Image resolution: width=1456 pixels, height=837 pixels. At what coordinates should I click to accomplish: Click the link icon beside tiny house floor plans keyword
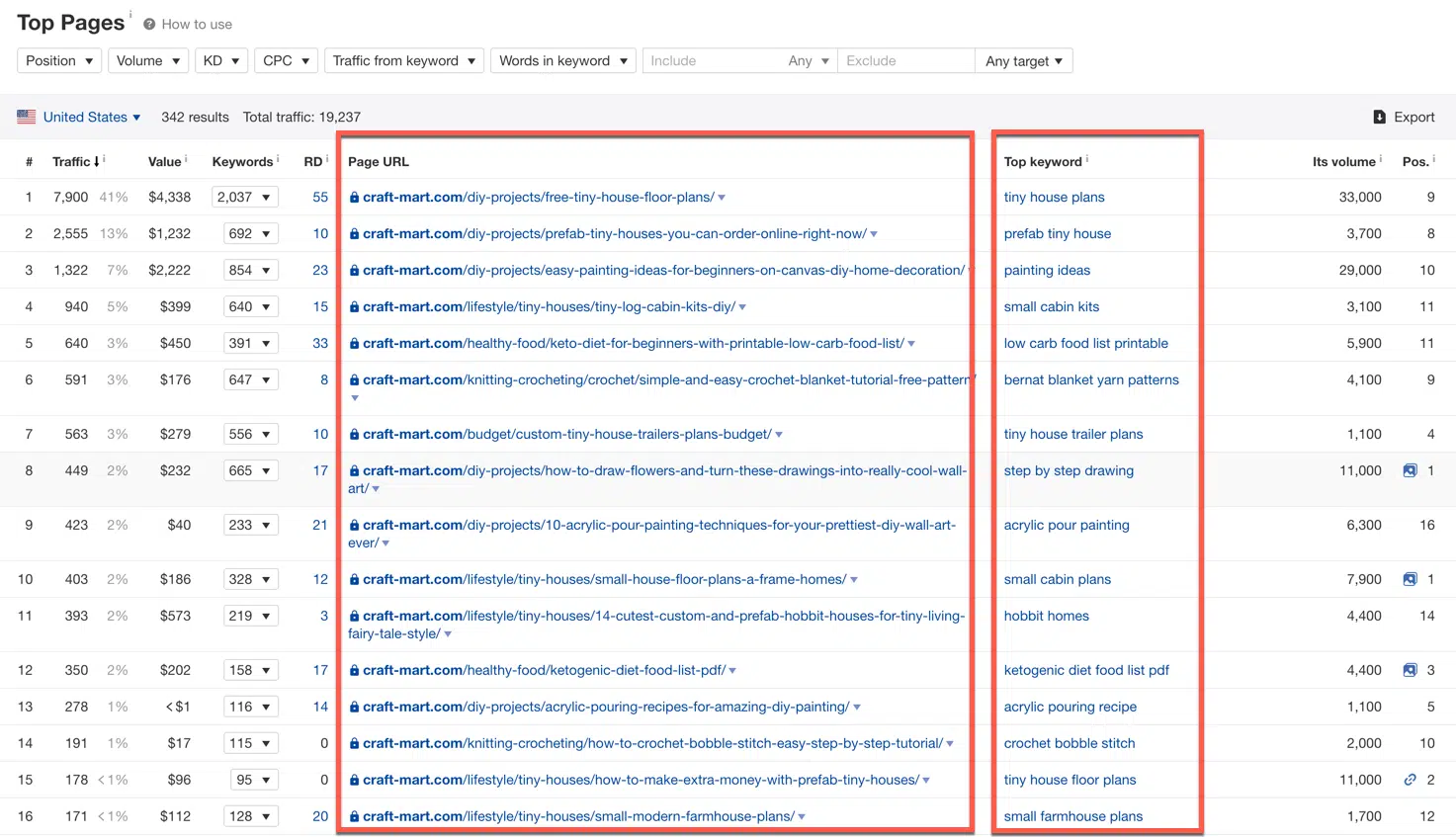tap(1410, 780)
